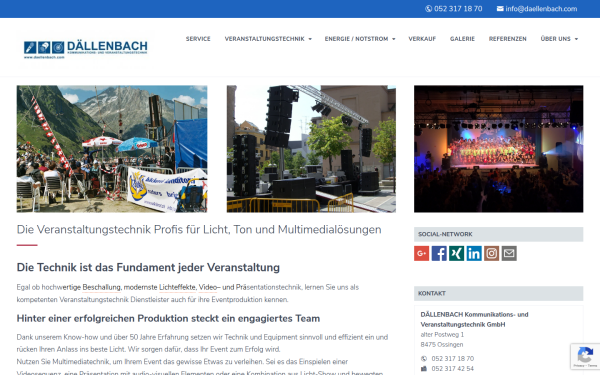Viewport: 600px width, 375px height.
Task: Open the Referenzen menu item
Action: 507,39
